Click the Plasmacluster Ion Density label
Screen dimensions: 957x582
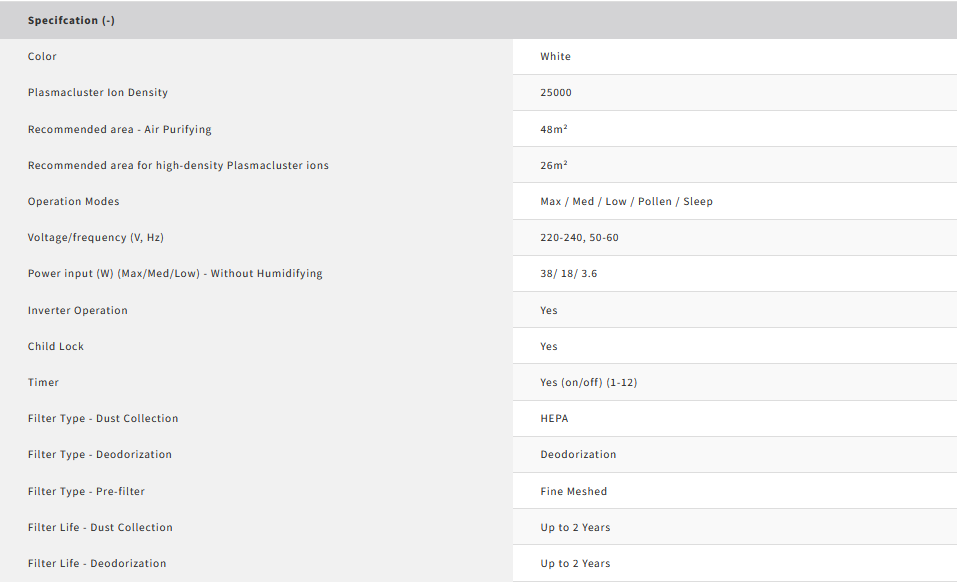(97, 93)
